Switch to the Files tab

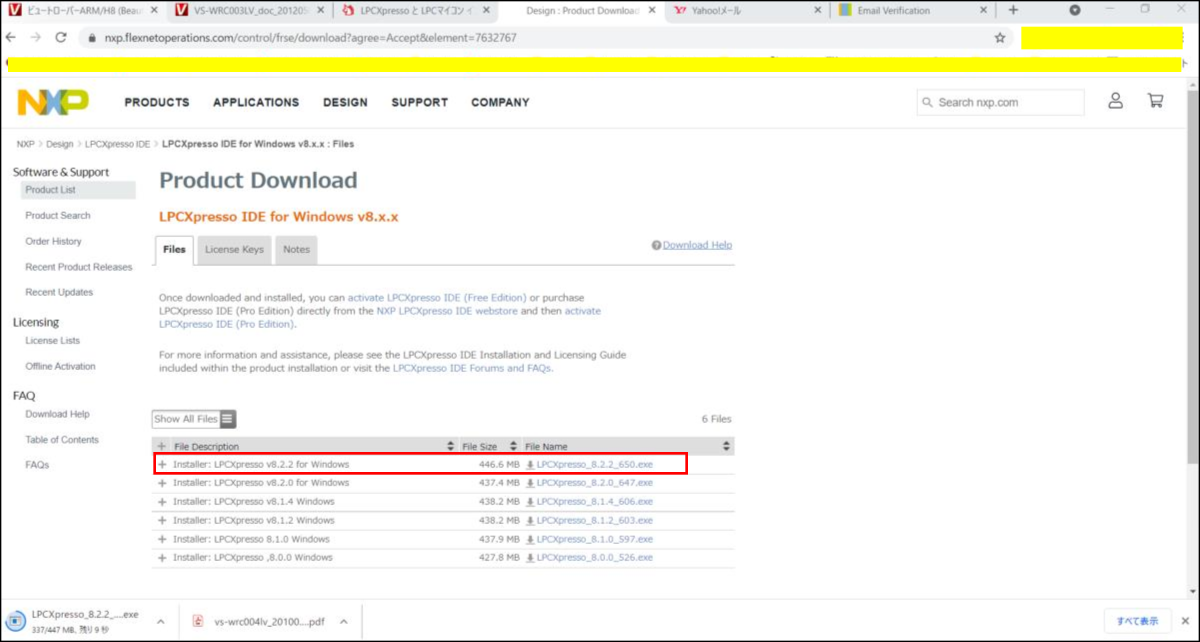coord(174,250)
